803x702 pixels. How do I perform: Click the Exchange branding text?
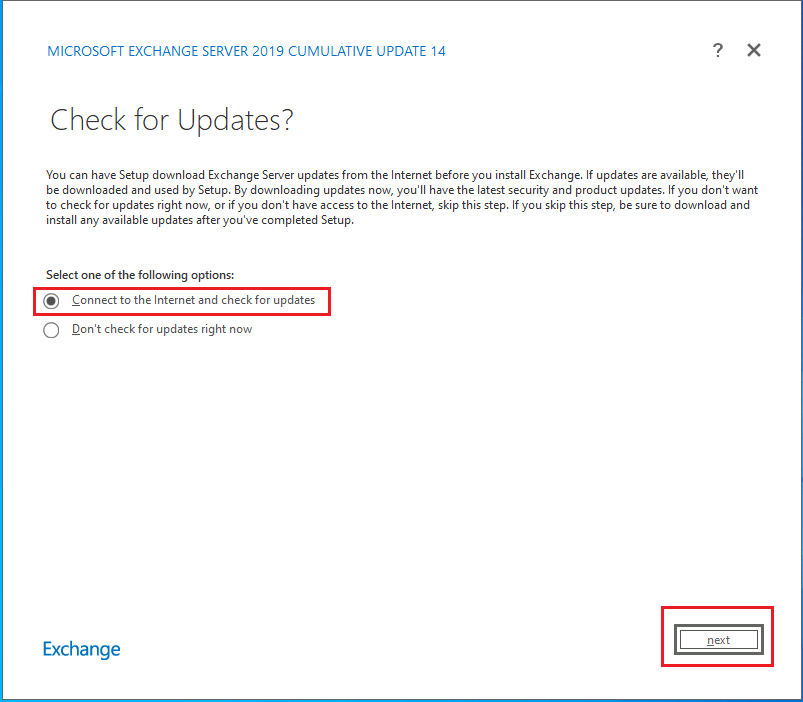click(81, 649)
